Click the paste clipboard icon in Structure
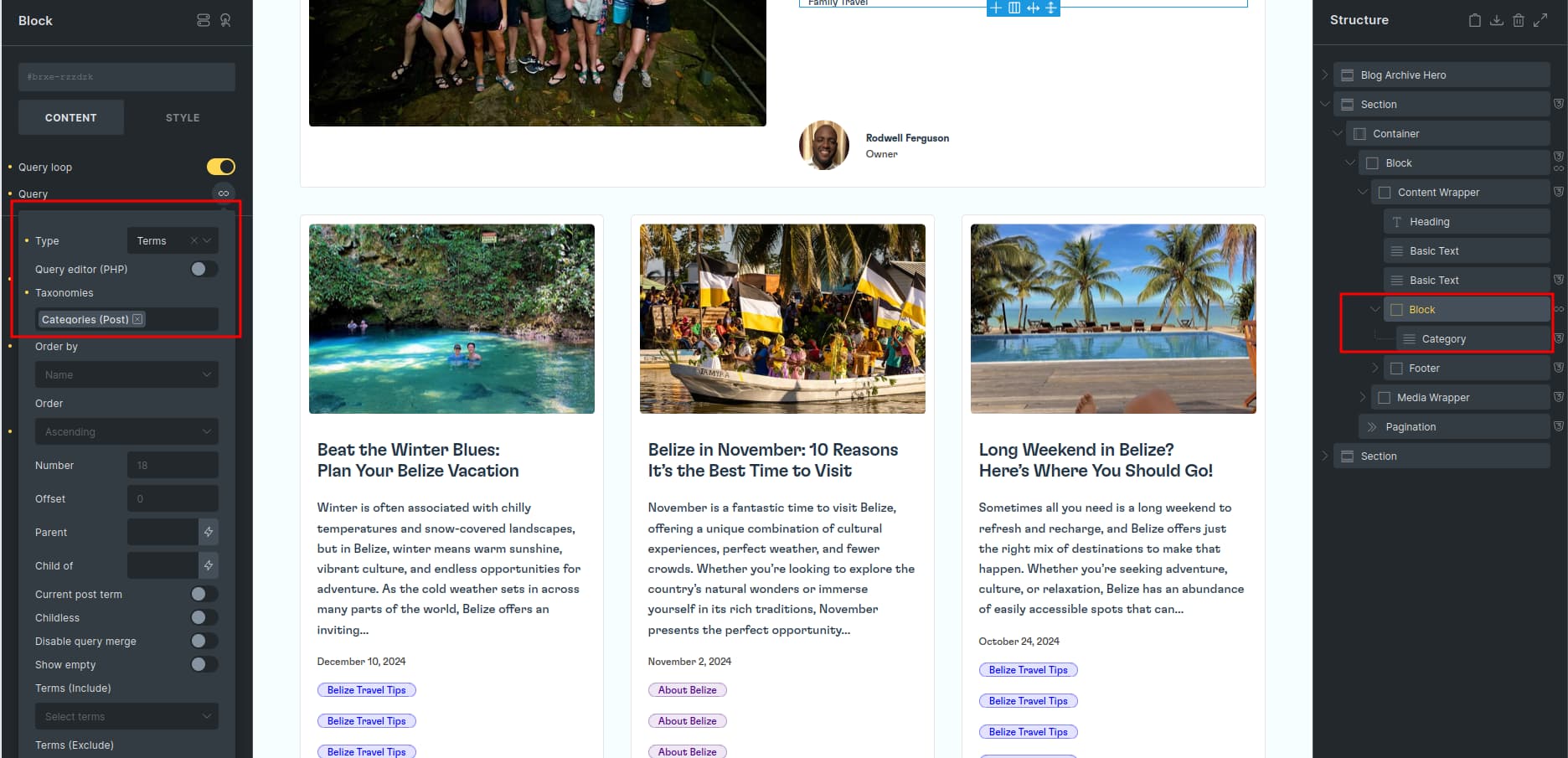 point(1474,20)
